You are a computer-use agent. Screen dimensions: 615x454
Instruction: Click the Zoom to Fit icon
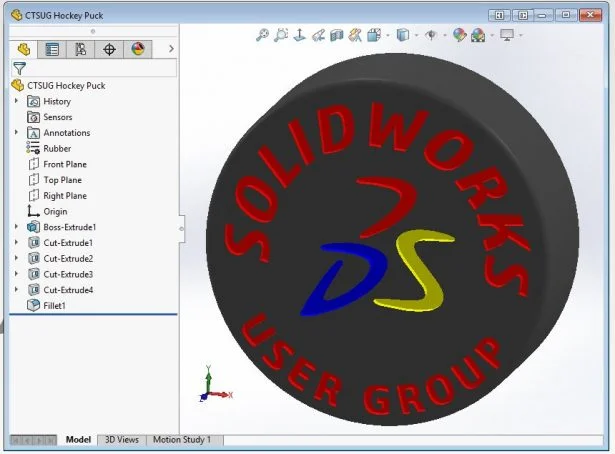coord(262,35)
